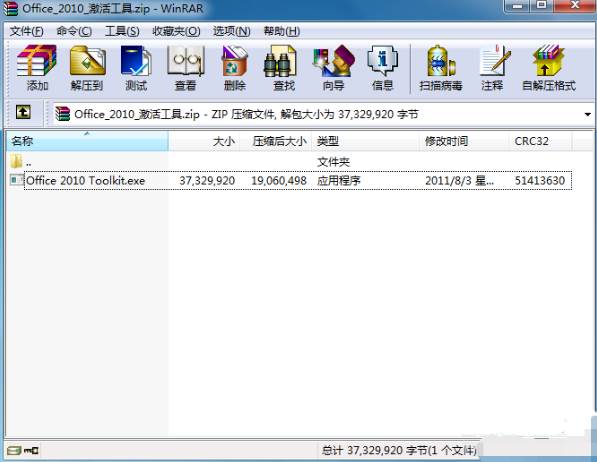Screen dimensions: 597x462
Task: Open the 帮助(H) menu
Action: click(x=282, y=31)
